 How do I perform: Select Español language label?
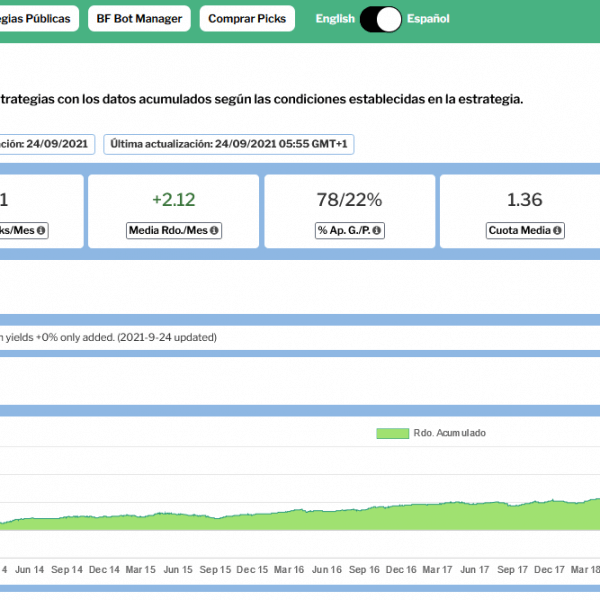pos(428,19)
